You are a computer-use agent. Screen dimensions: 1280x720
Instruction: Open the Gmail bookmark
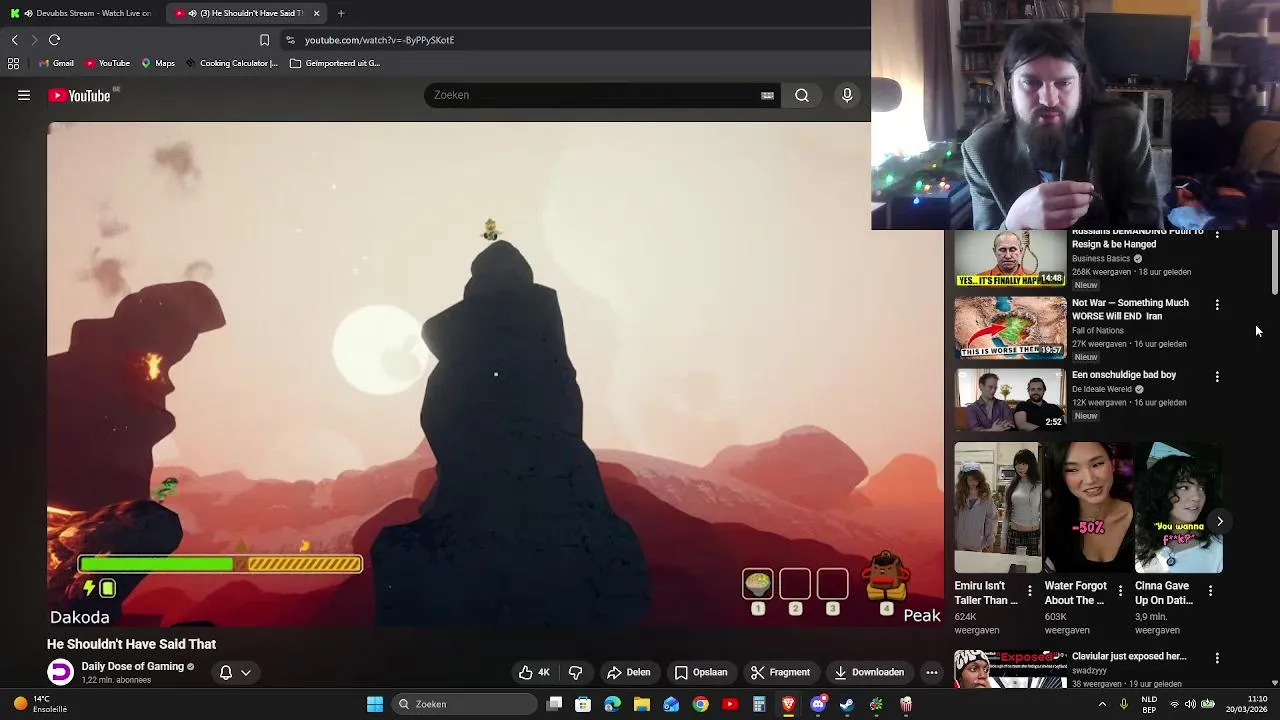56,63
